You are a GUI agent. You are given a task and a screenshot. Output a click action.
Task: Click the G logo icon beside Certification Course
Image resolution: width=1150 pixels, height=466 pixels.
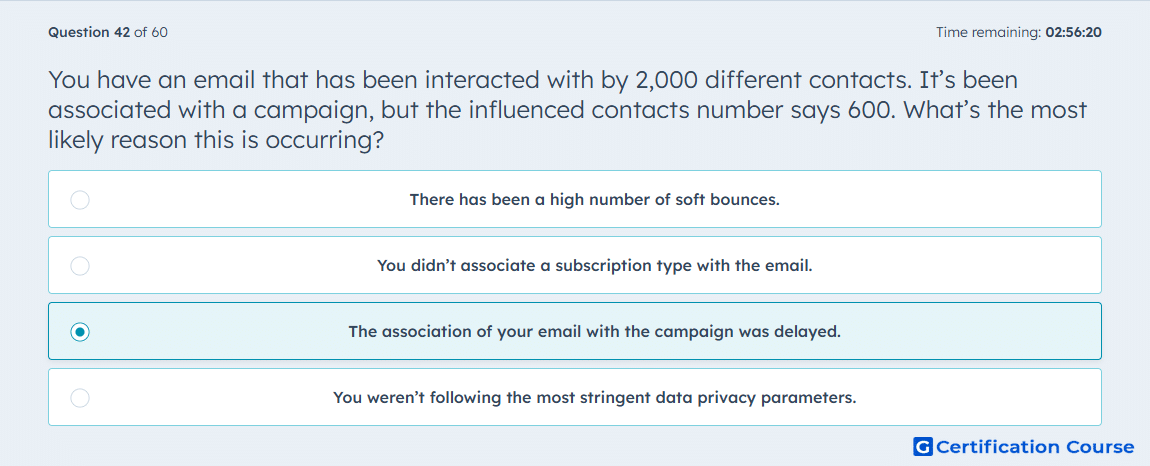click(x=923, y=447)
